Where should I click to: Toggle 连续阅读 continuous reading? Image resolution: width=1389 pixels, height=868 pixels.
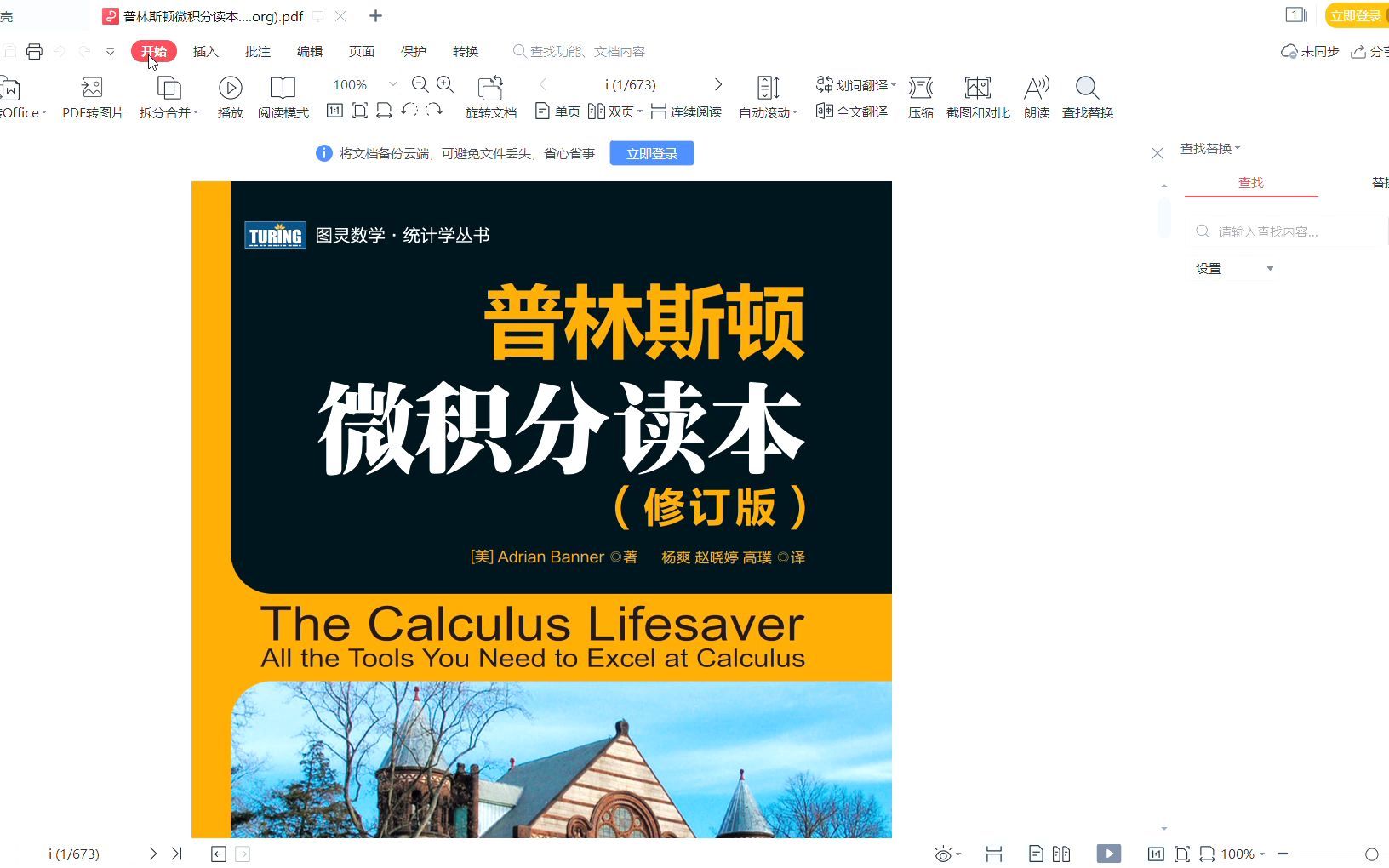point(686,111)
